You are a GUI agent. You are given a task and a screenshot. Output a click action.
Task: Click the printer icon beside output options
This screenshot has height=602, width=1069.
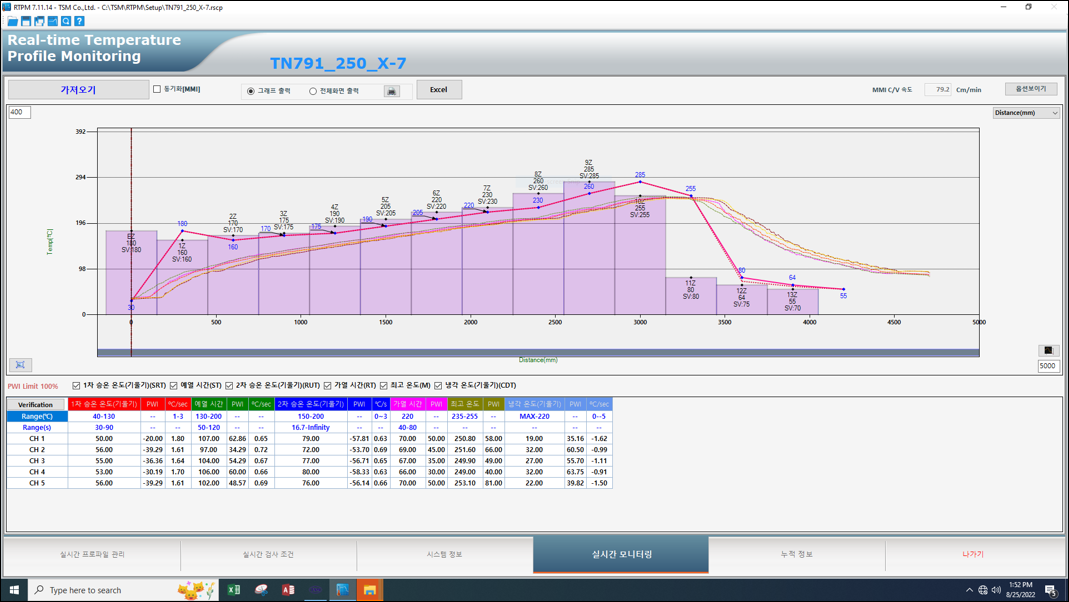coord(391,91)
